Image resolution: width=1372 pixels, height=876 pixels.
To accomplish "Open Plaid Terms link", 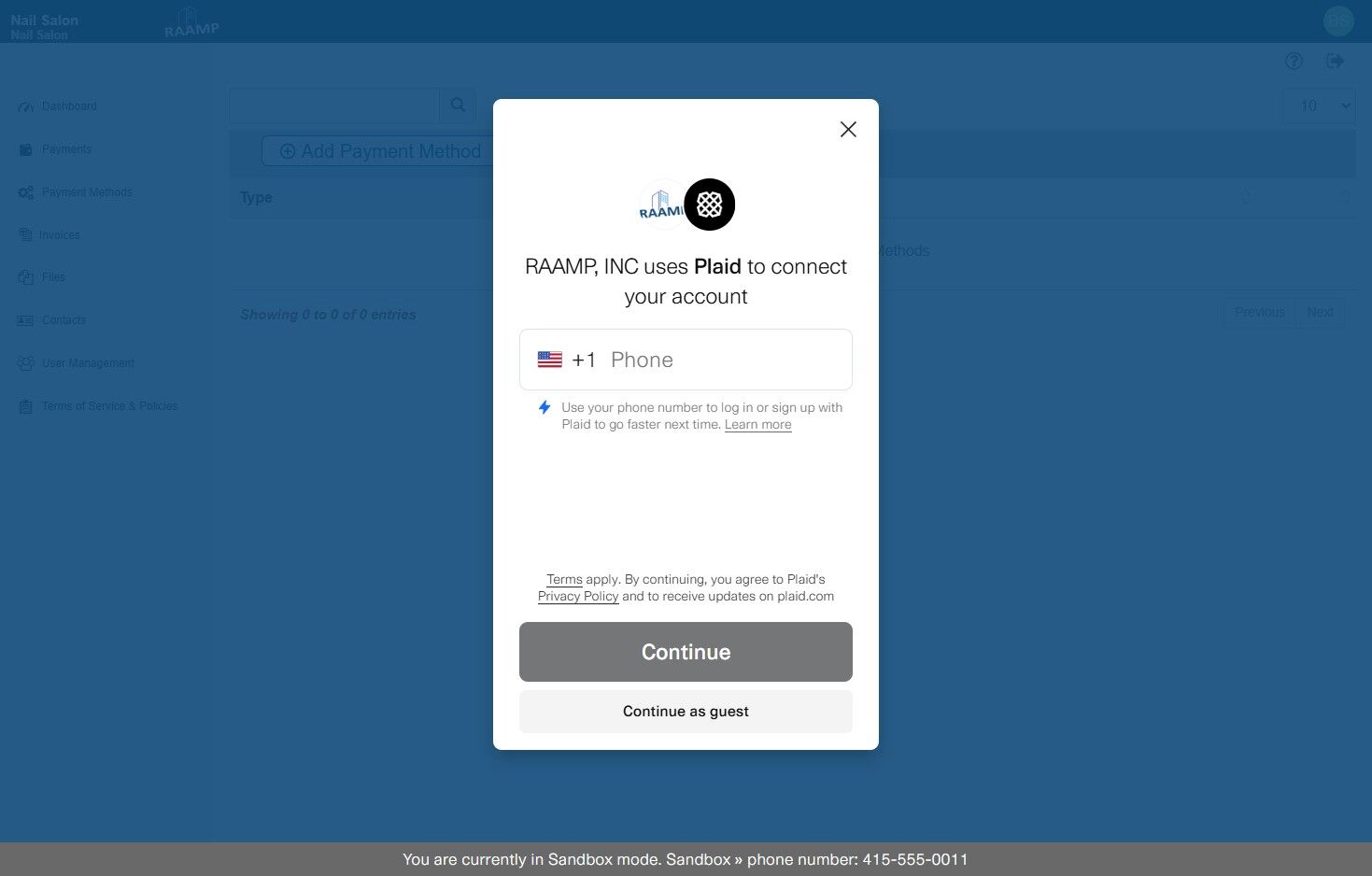I will (x=564, y=580).
